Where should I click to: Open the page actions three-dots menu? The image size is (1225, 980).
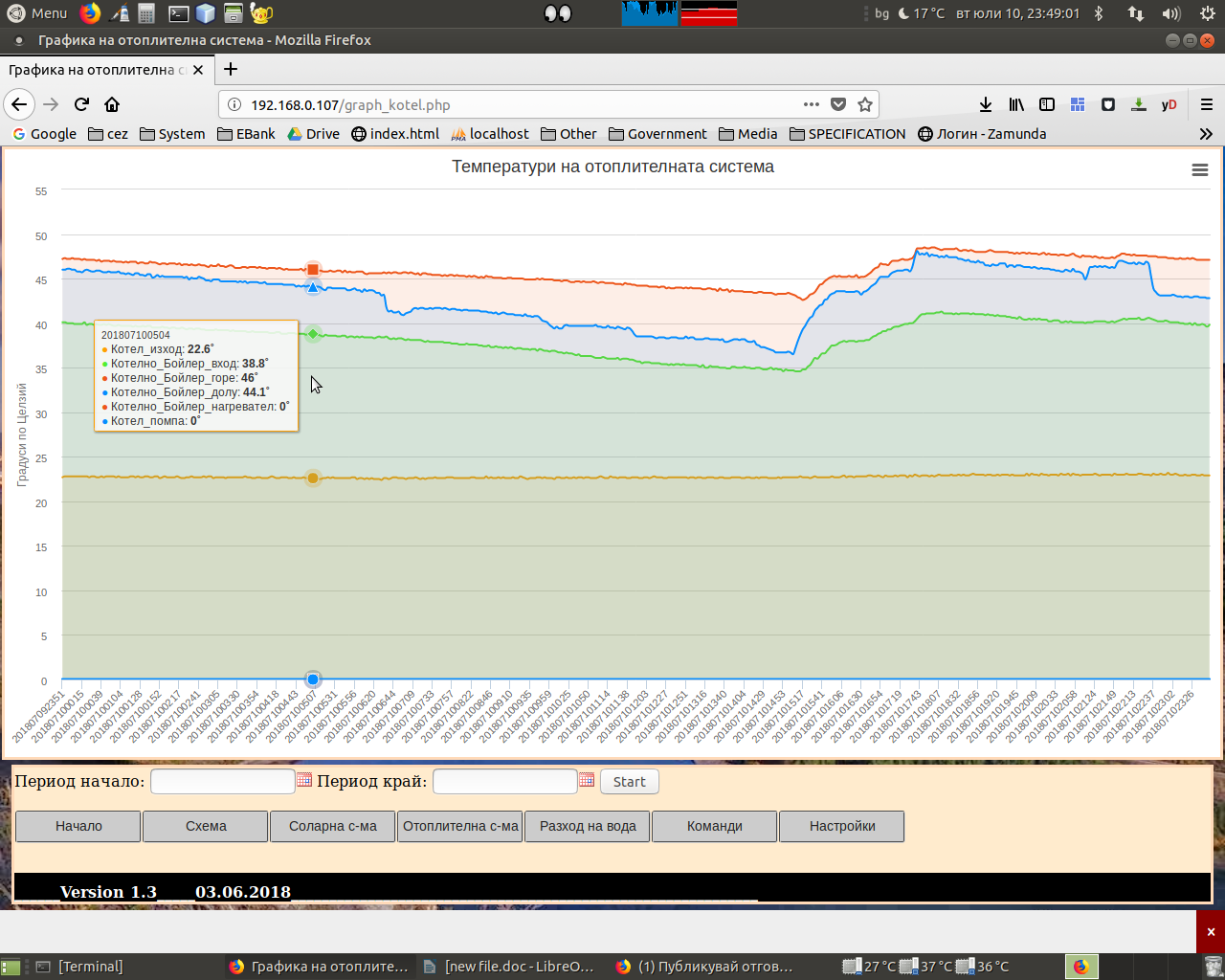pyautogui.click(x=811, y=104)
